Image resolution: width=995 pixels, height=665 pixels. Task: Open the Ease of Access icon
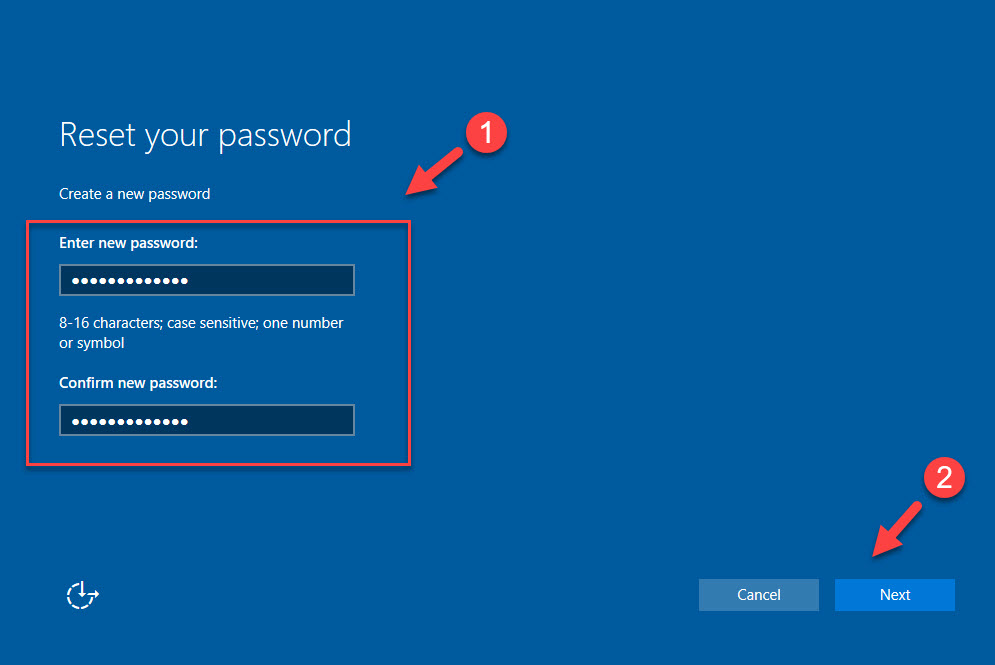82,595
